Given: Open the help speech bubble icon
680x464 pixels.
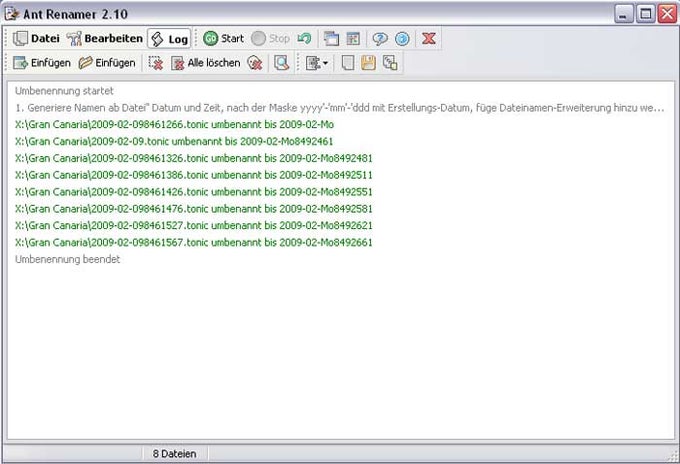Looking at the screenshot, I should click(x=380, y=39).
